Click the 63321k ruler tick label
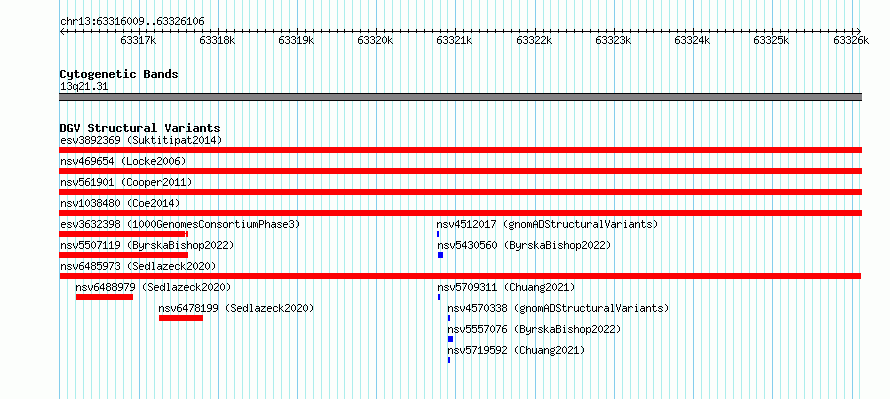 pos(454,40)
